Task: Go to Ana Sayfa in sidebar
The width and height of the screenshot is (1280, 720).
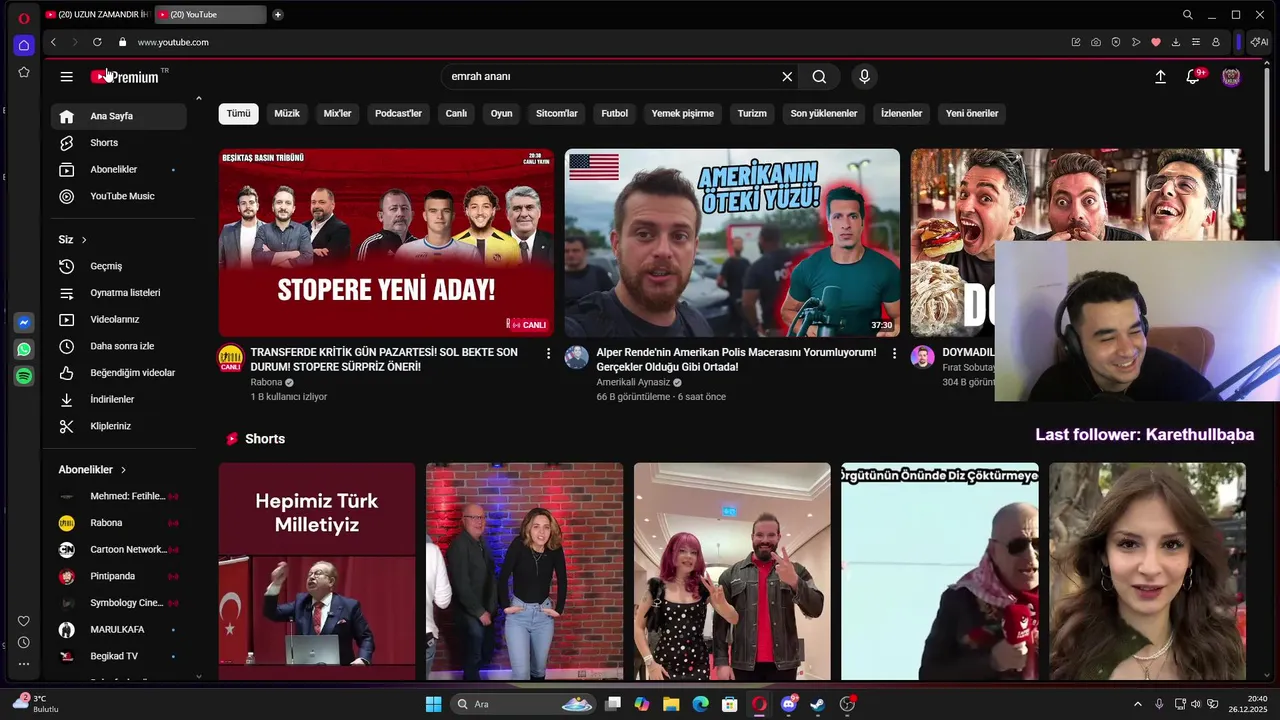Action: [x=119, y=116]
